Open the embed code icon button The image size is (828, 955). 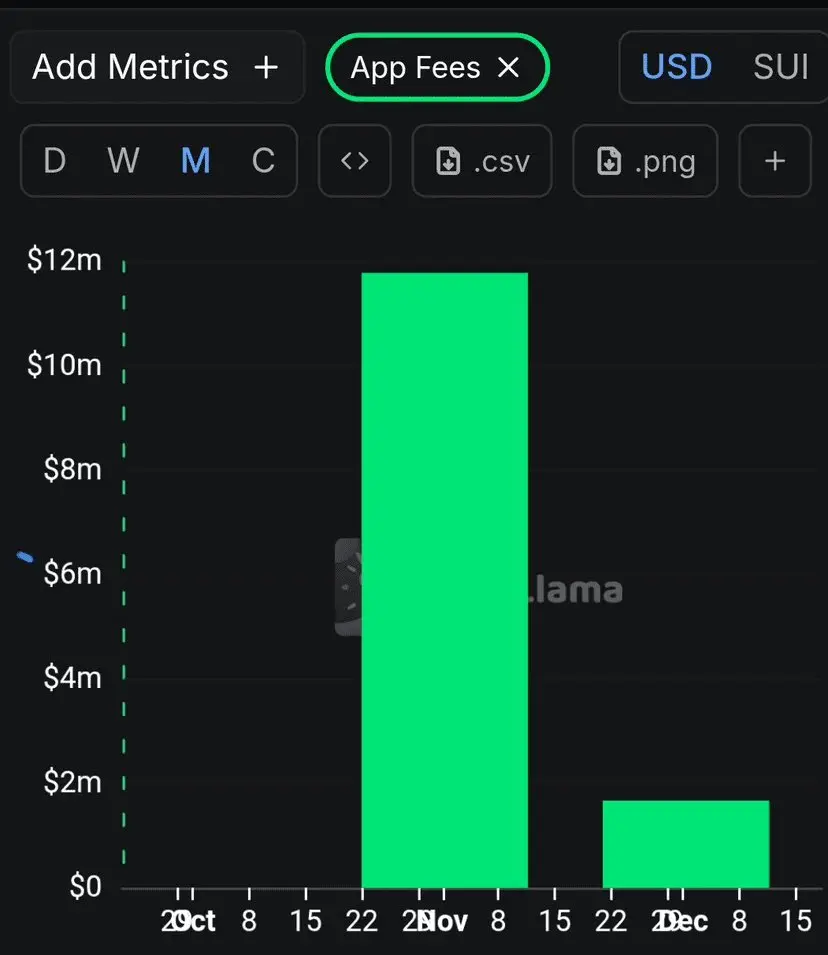(355, 161)
